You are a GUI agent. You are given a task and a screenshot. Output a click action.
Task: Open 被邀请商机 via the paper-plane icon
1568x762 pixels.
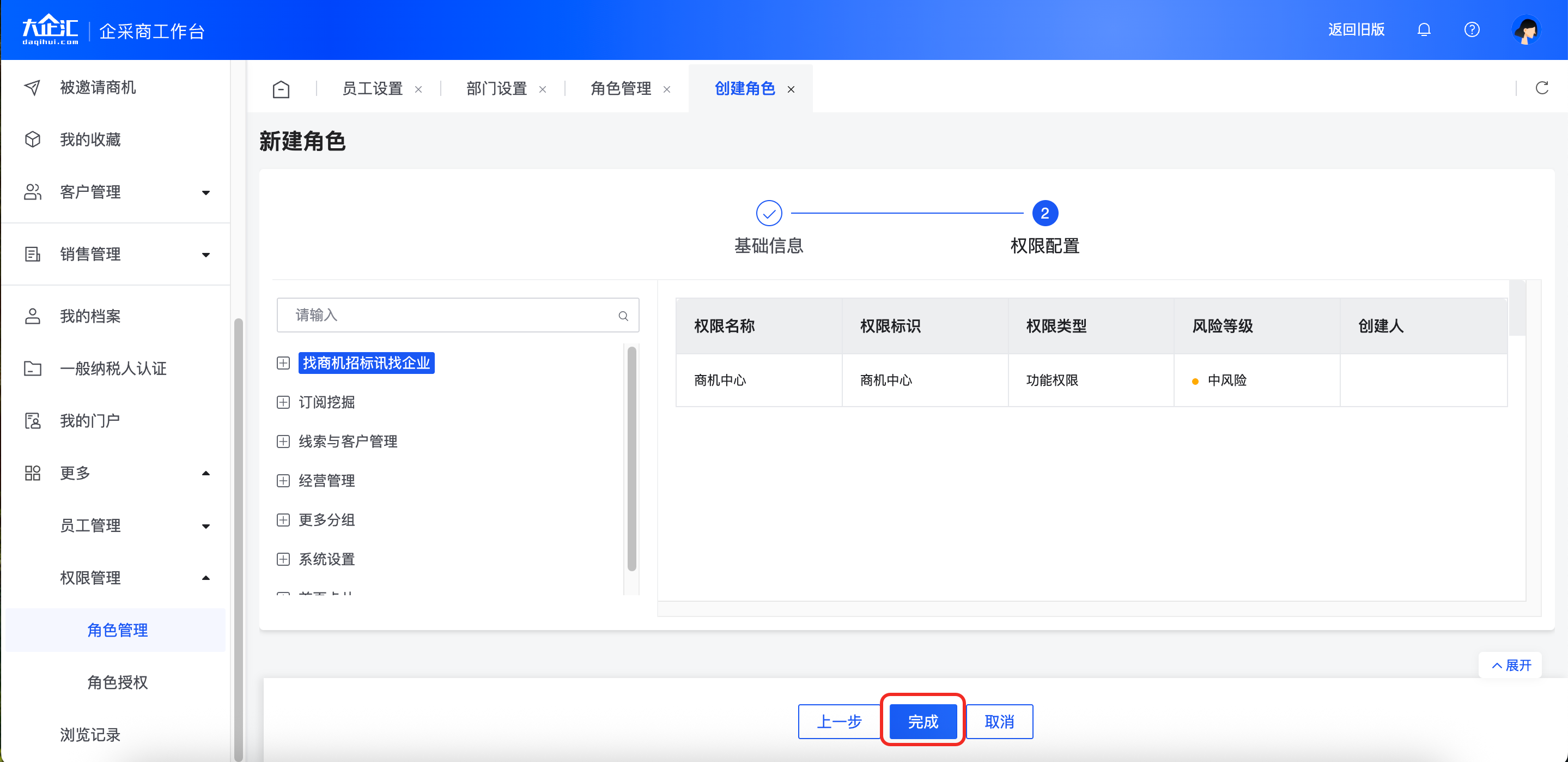pos(32,88)
